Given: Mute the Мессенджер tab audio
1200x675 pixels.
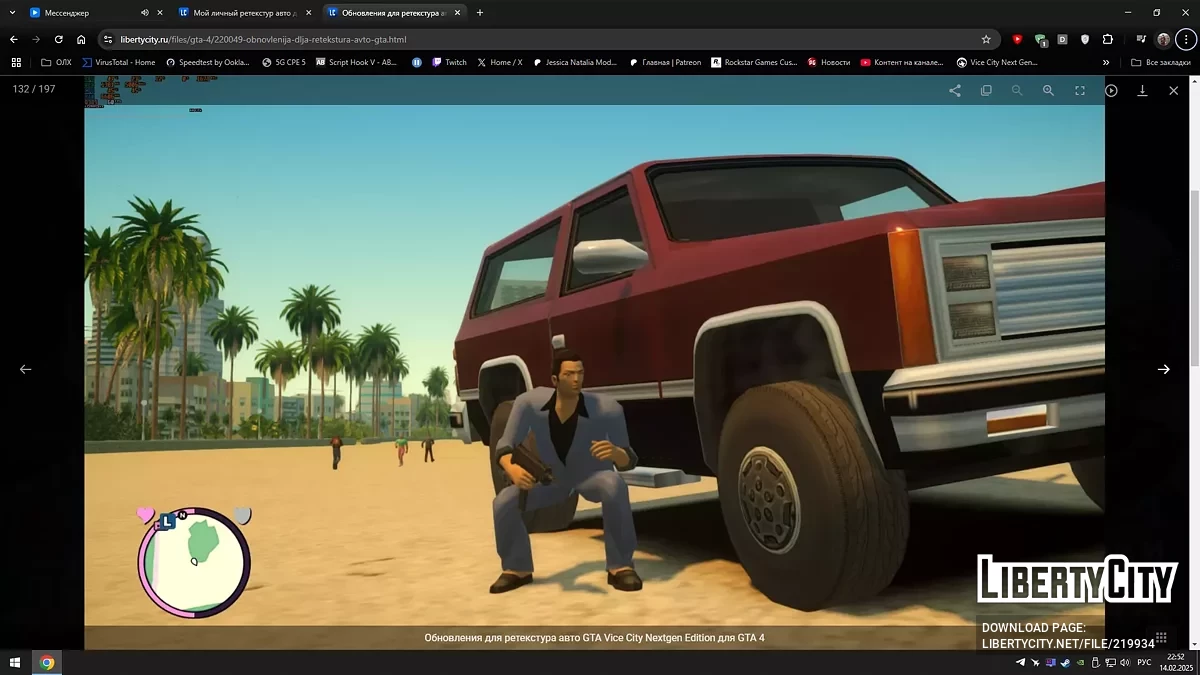Looking at the screenshot, I should [145, 13].
